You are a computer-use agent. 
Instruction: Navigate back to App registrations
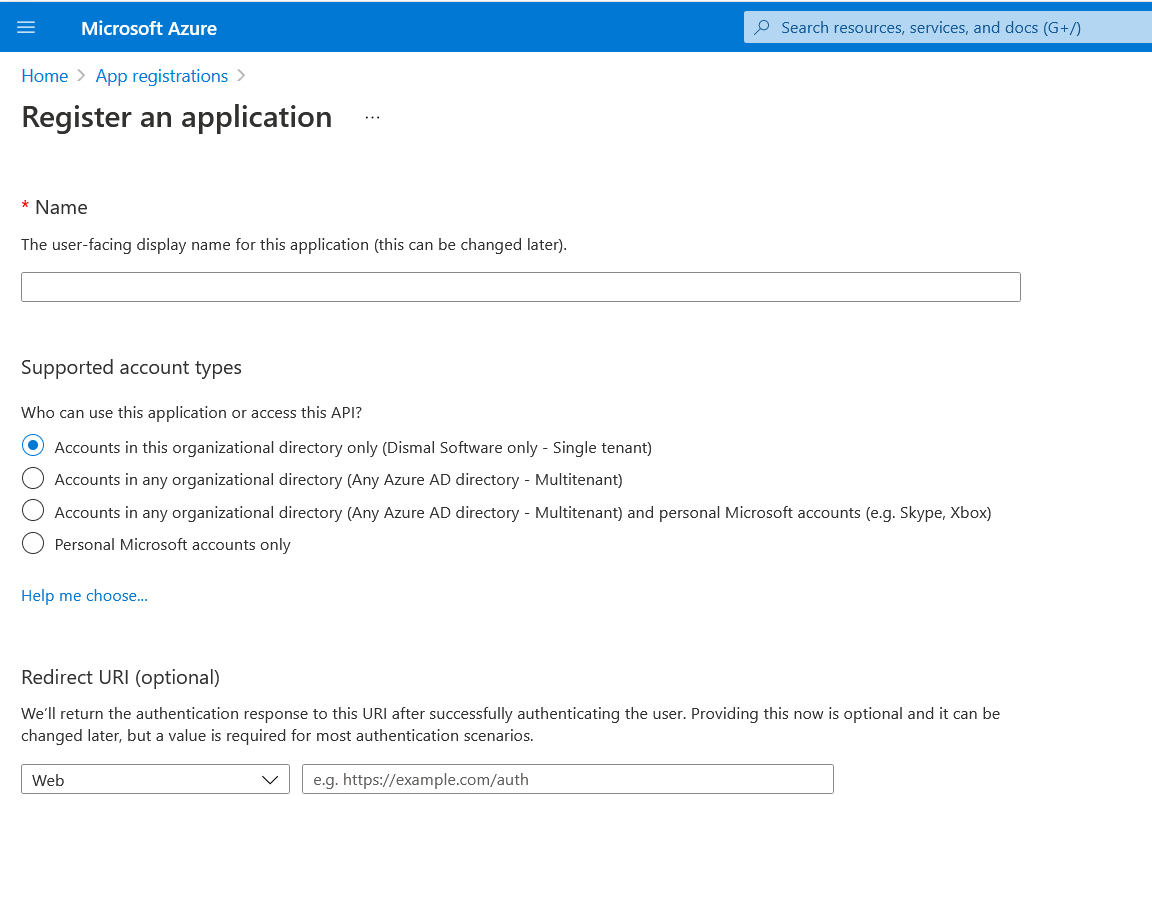[162, 76]
